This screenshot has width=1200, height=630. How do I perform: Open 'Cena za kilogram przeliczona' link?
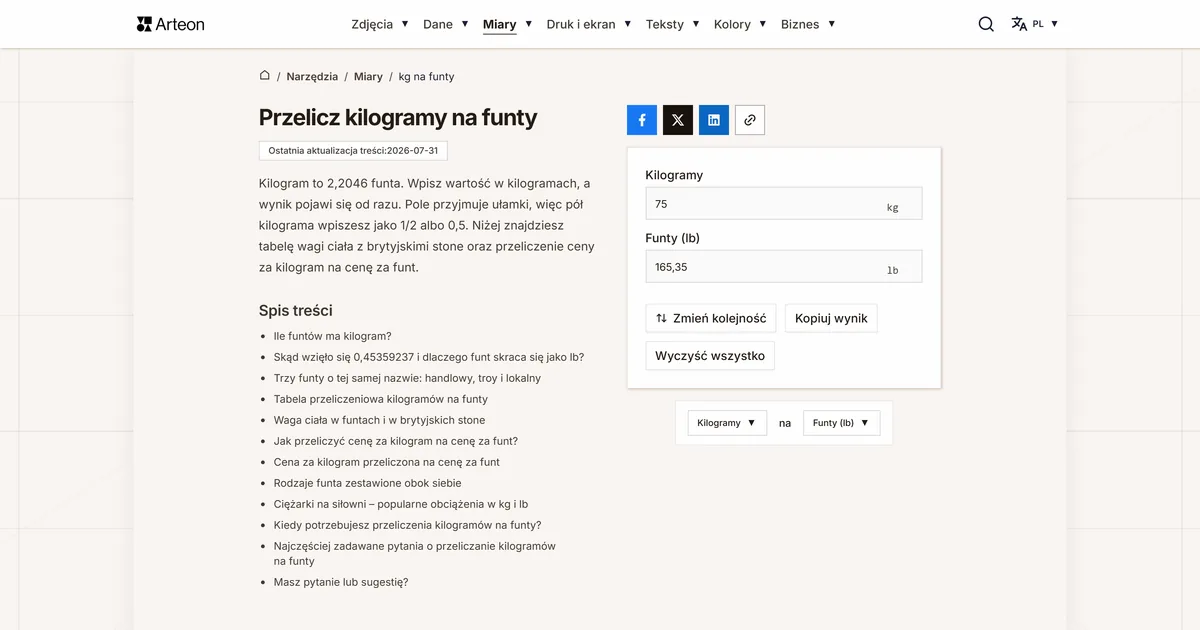[387, 462]
